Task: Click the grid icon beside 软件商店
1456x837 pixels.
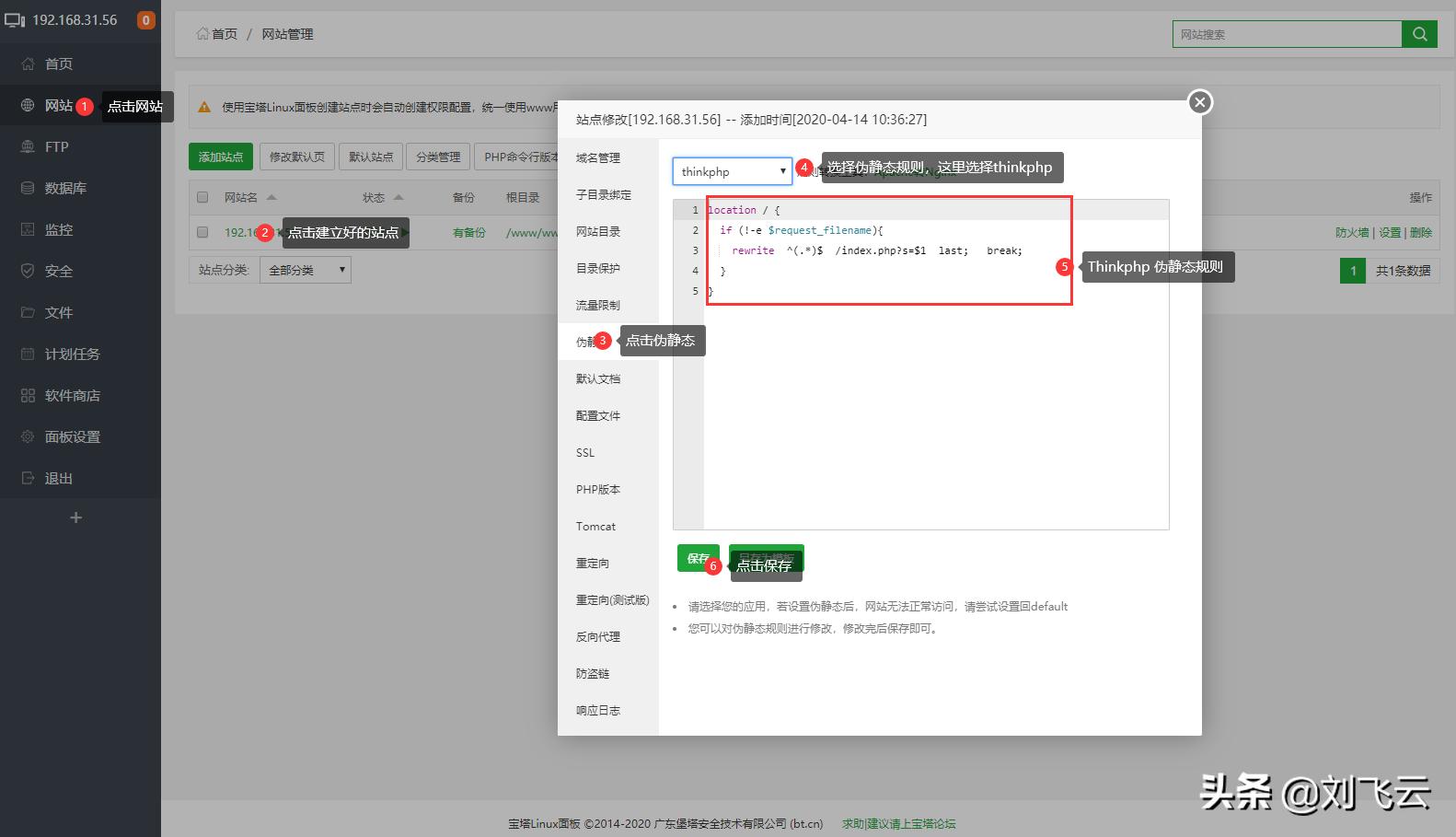Action: tap(28, 395)
